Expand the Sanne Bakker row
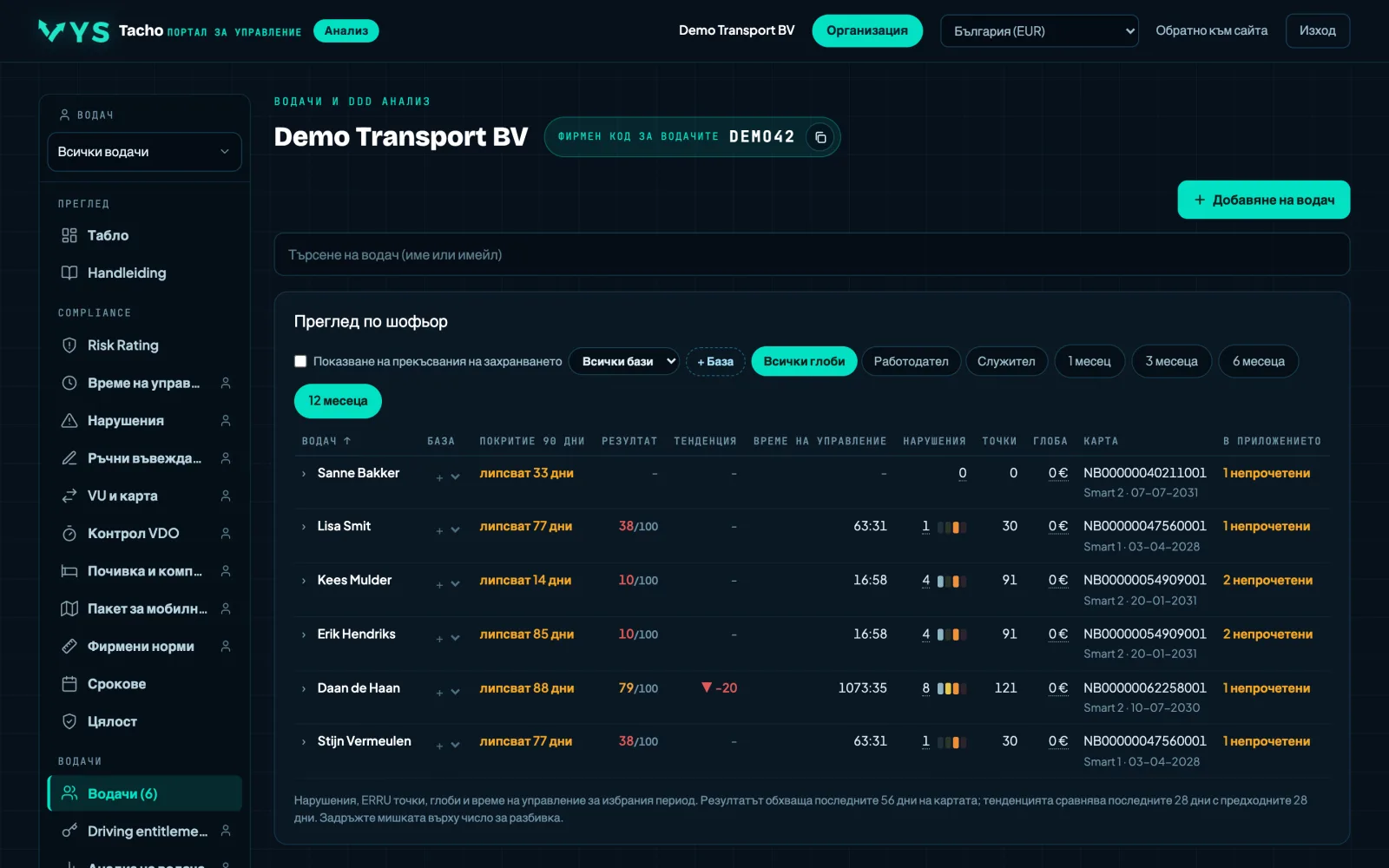 click(x=304, y=474)
